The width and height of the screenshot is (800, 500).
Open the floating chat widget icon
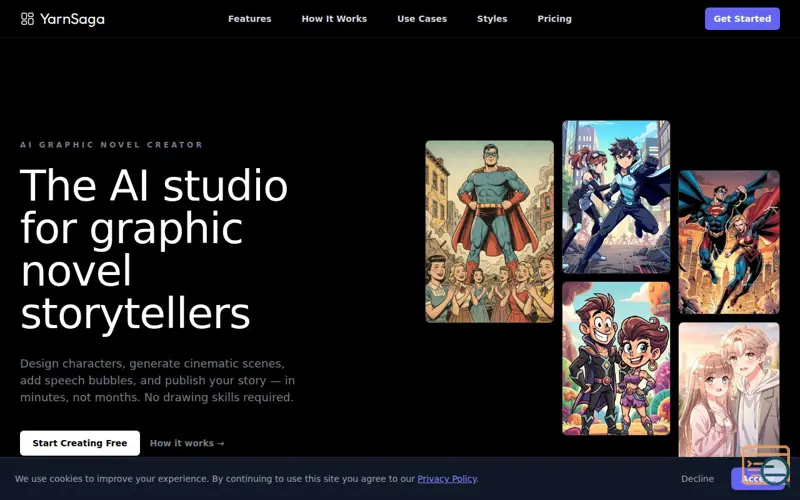click(766, 465)
